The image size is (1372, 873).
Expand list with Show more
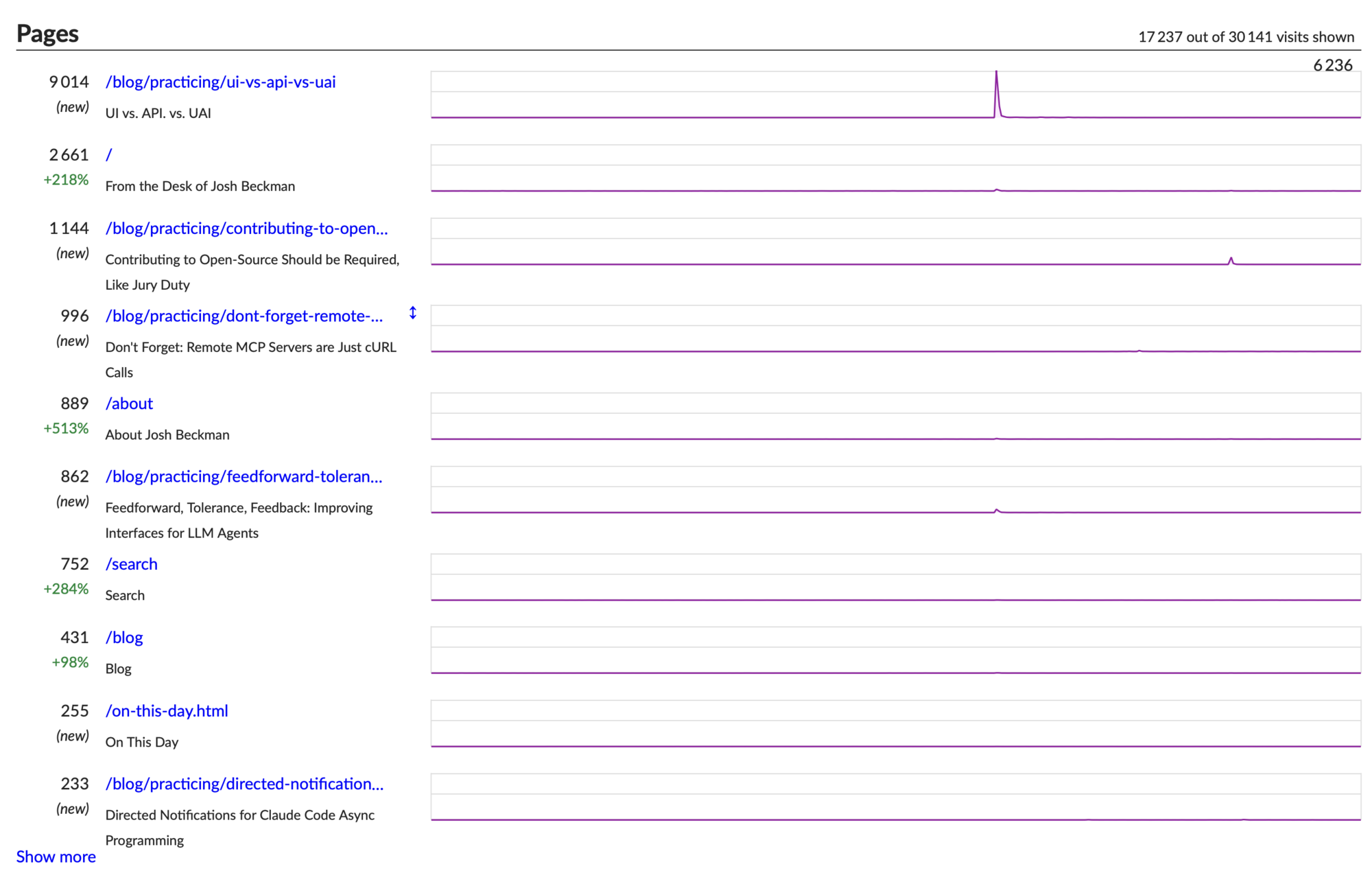(x=56, y=857)
